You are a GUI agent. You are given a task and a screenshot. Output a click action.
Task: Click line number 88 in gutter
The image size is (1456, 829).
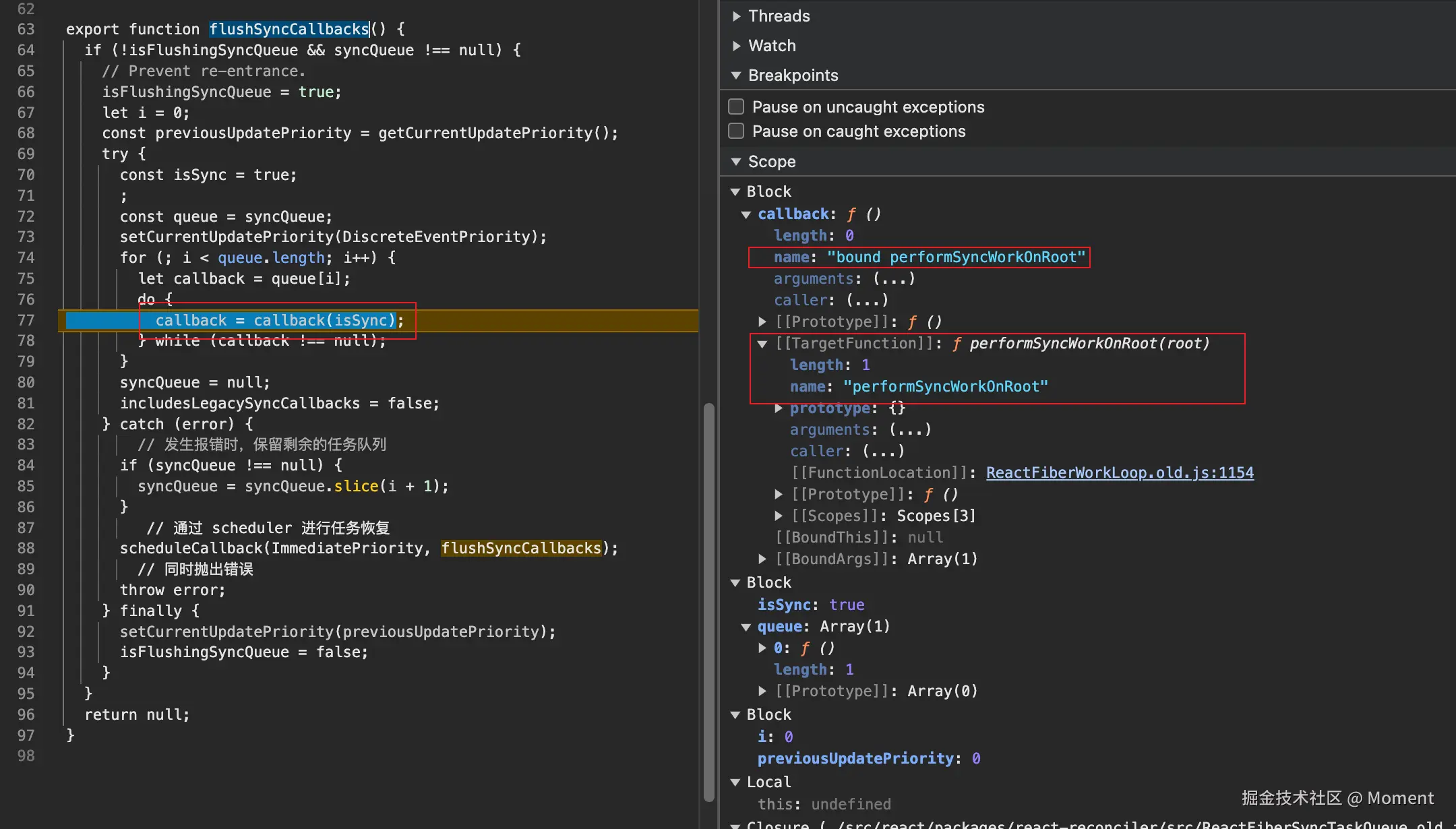click(26, 549)
